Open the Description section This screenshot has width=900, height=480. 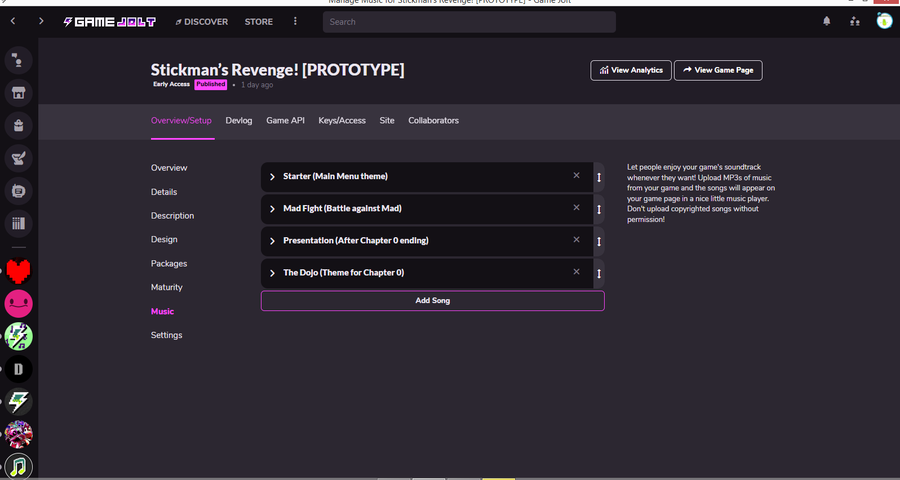(x=172, y=216)
